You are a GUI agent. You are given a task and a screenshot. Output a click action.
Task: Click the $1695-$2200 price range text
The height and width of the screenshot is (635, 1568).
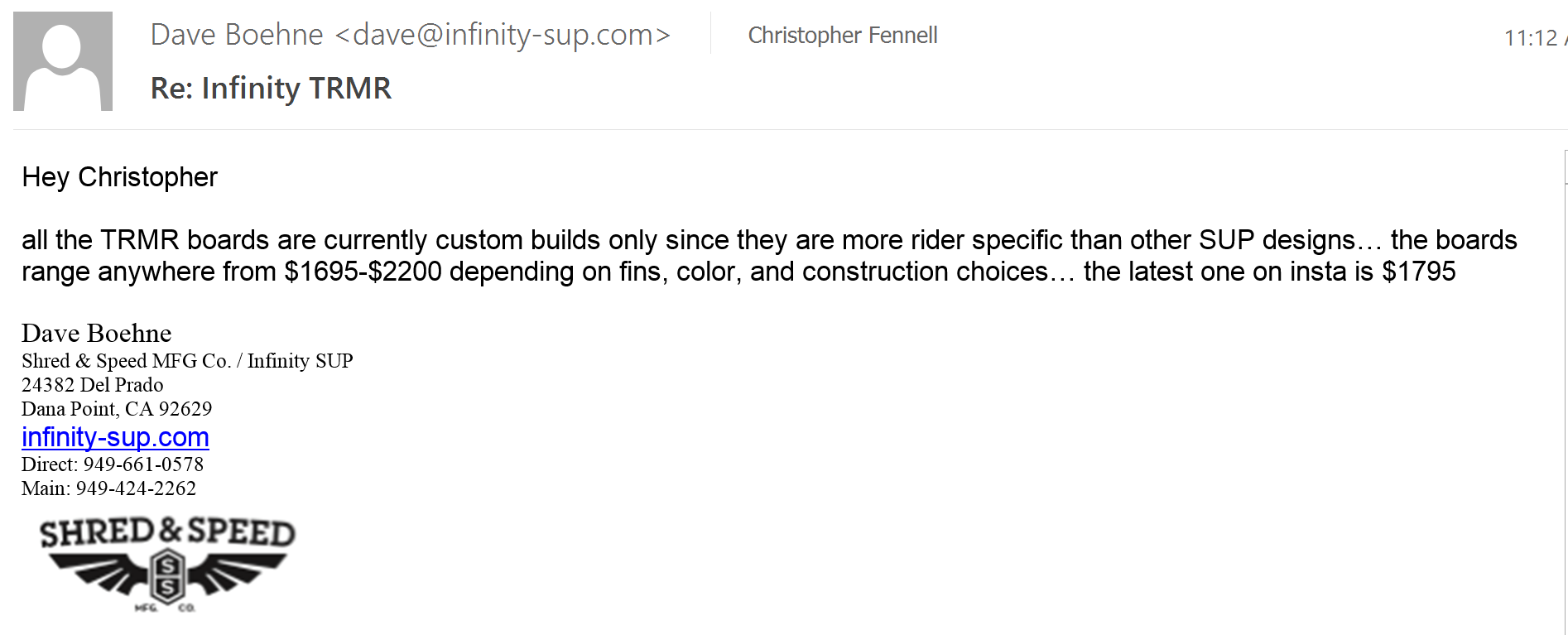click(363, 272)
